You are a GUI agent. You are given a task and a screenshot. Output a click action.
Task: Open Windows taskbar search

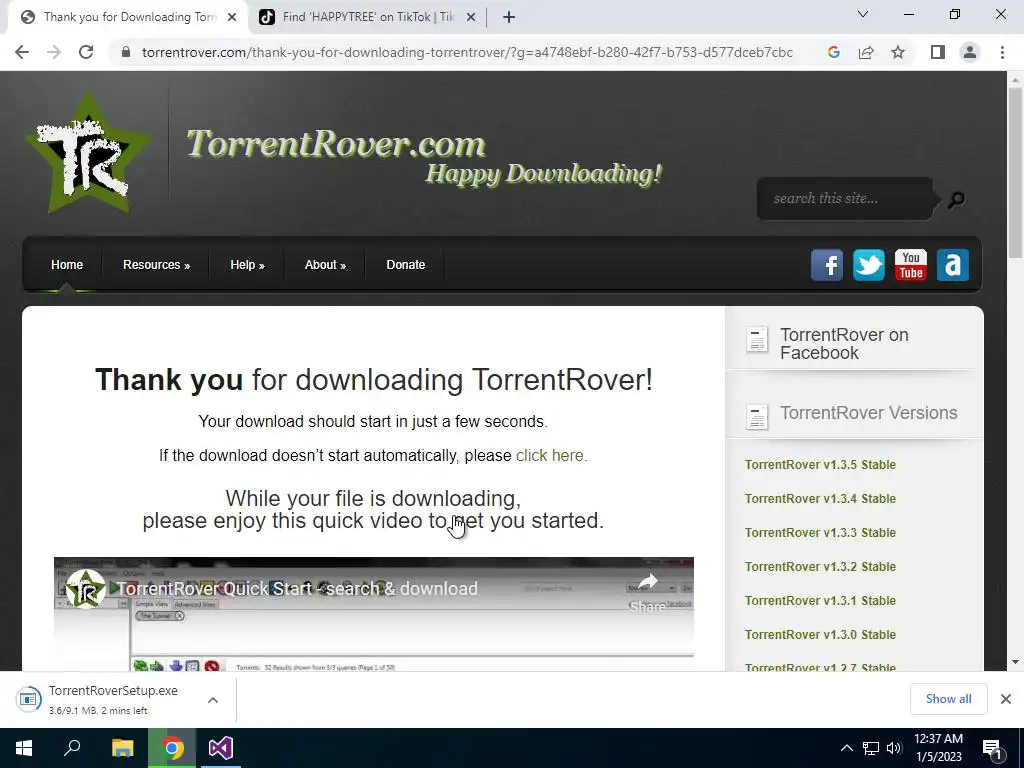coord(72,748)
